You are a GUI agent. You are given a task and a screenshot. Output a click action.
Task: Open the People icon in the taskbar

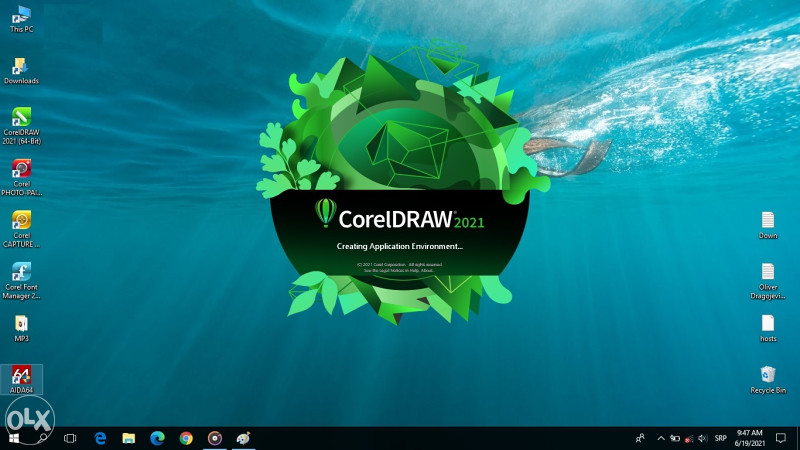tap(640, 438)
